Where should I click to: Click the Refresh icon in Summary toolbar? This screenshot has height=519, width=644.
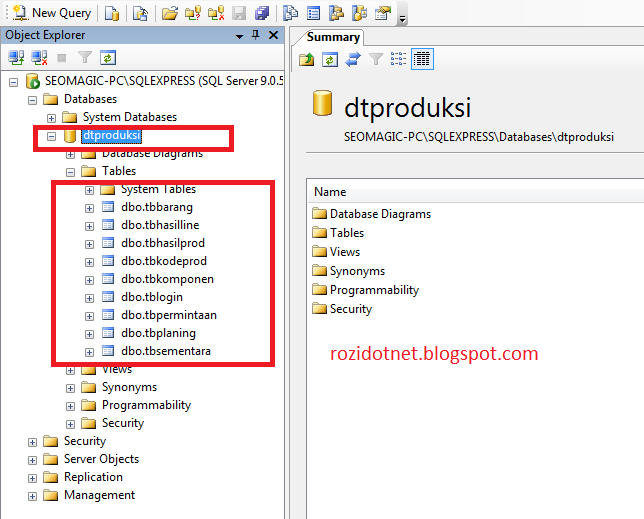(329, 59)
